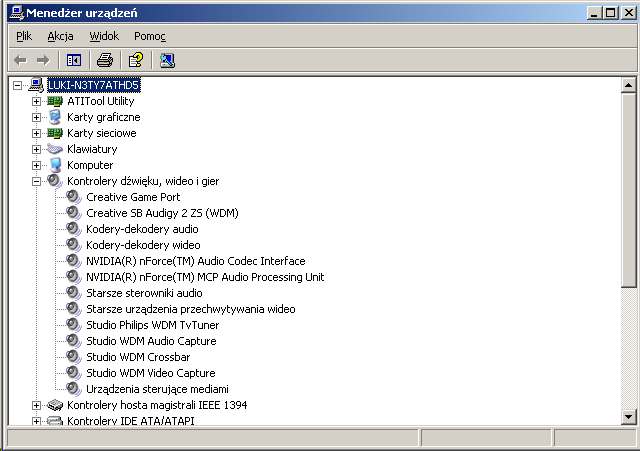This screenshot has width=640, height=451.
Task: Click the Karty sieciowe card icon
Action: tap(55, 133)
